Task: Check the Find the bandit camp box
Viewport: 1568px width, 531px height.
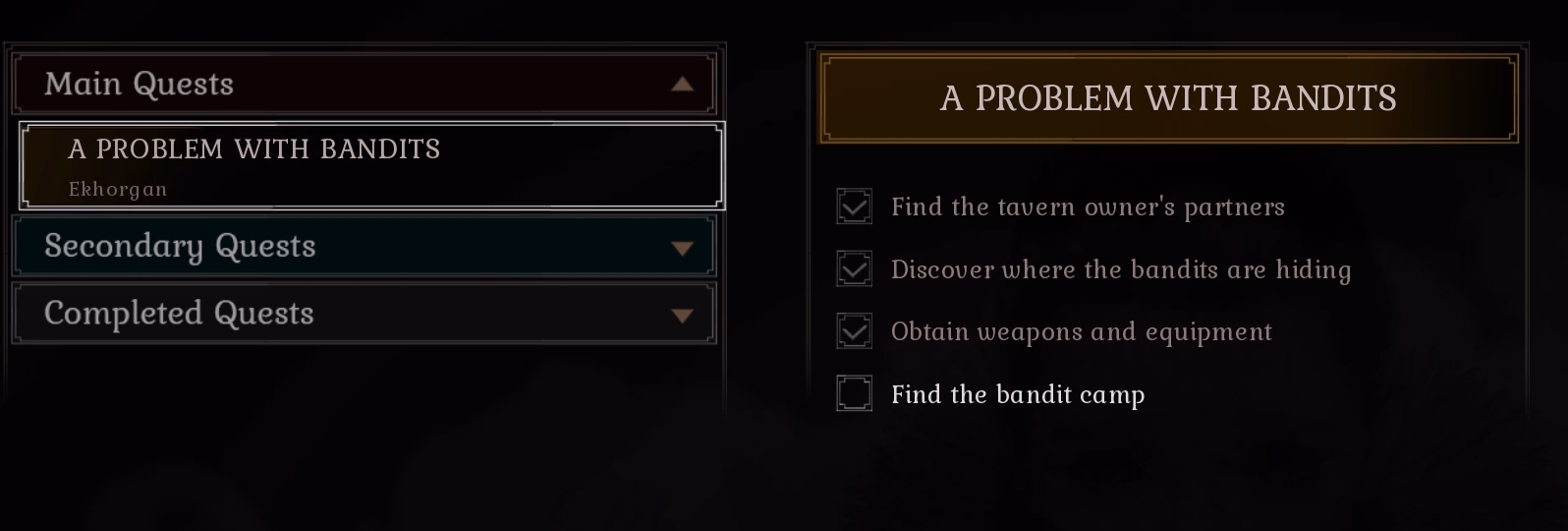Action: tap(854, 393)
